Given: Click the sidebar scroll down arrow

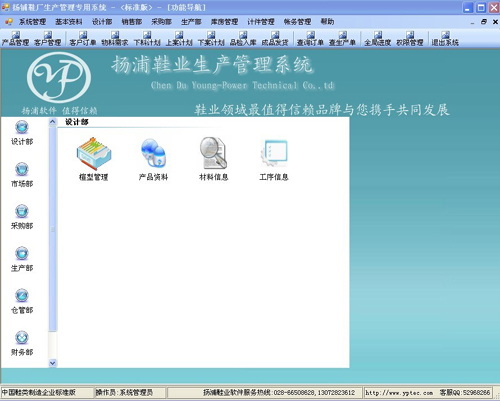Looking at the screenshot, I should click(x=52, y=363).
